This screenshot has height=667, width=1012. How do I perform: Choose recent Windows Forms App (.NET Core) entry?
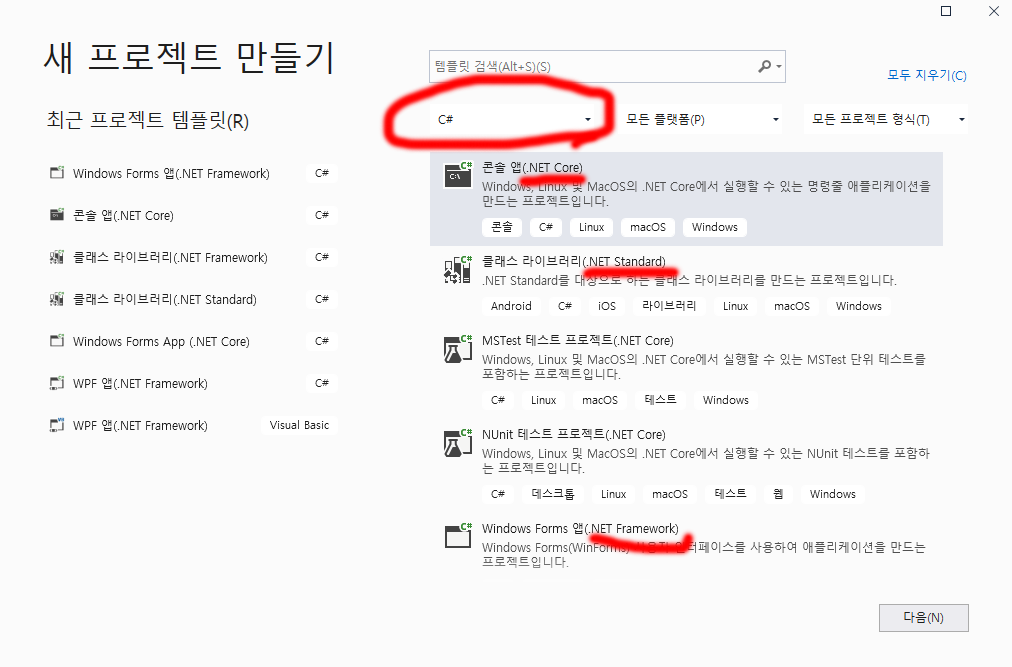coord(192,341)
